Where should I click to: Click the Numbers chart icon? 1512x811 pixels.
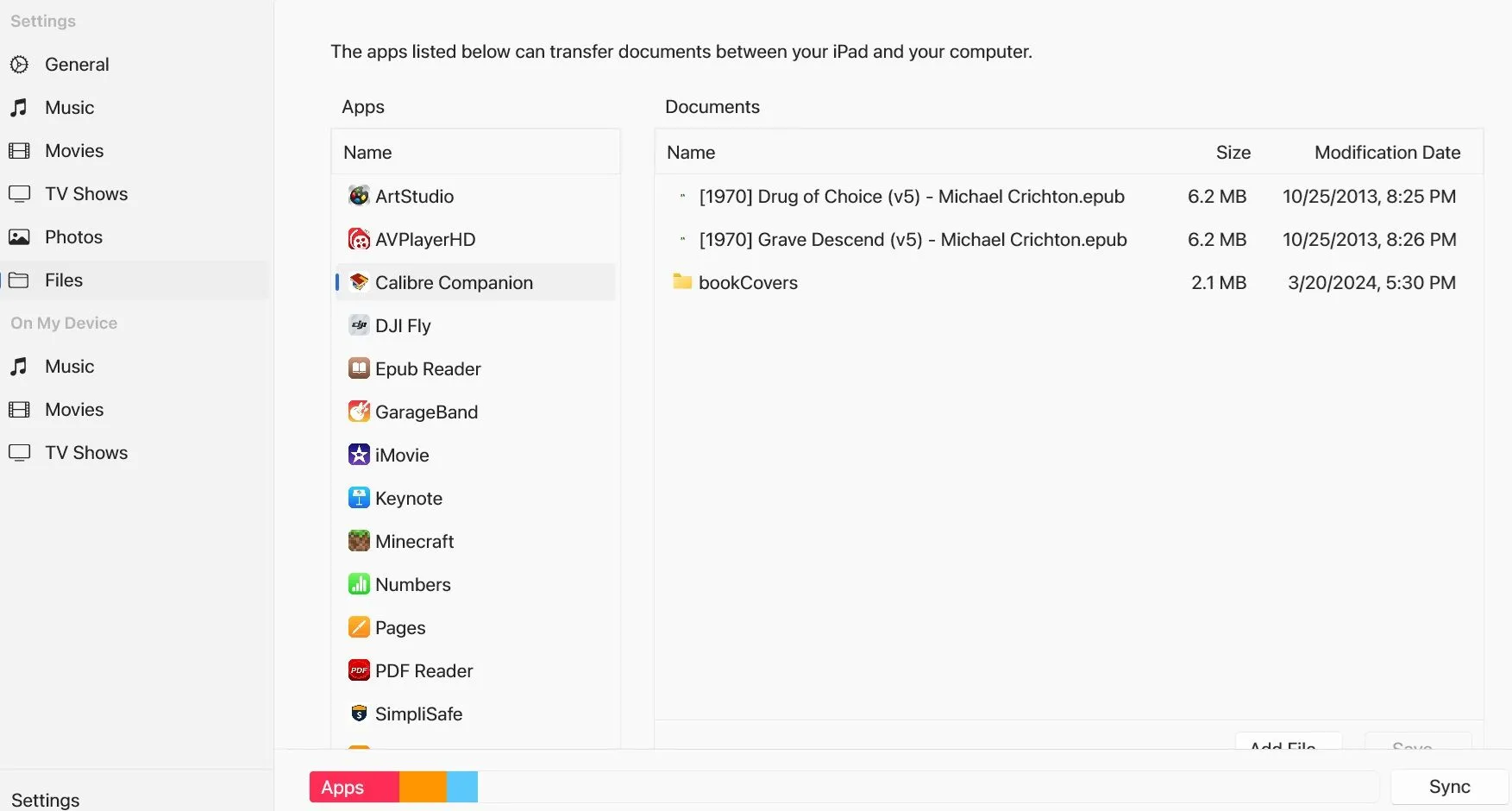359,584
